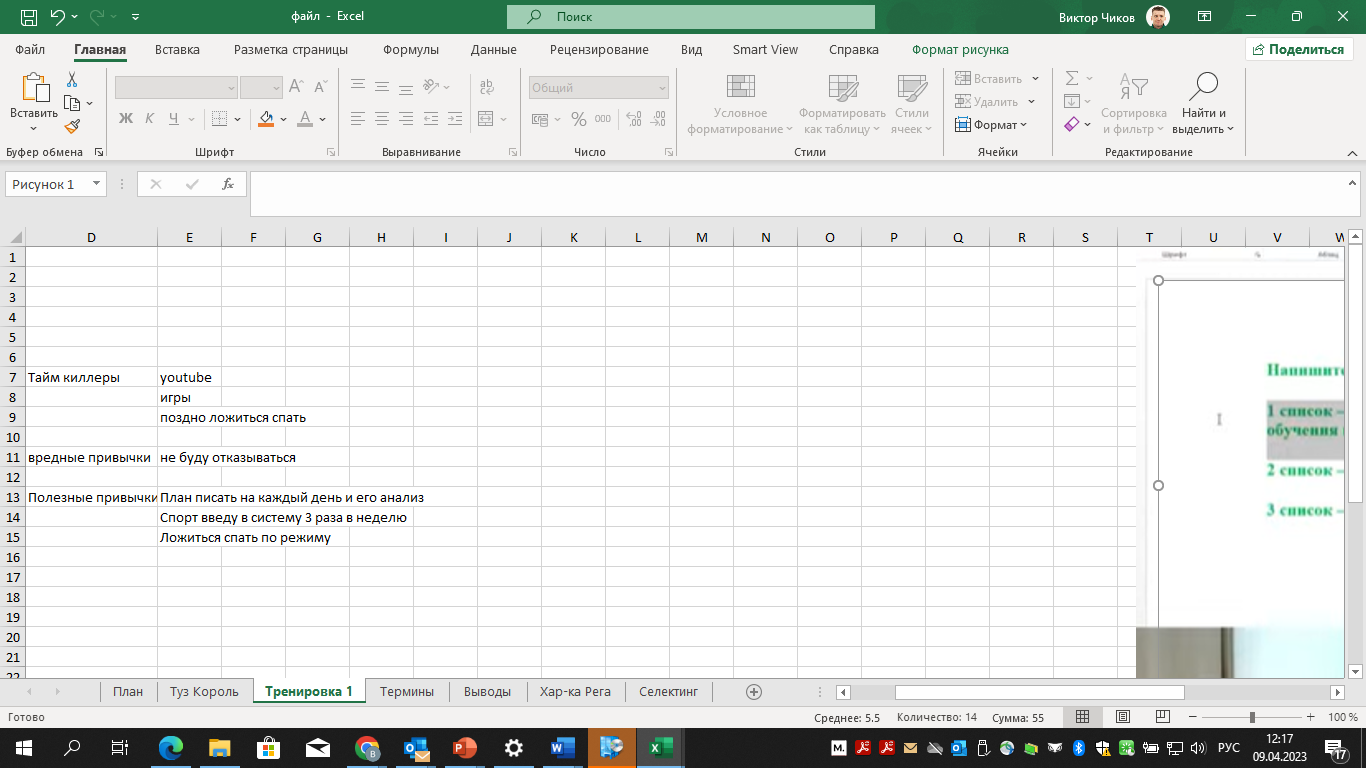Select cell with text youtube
Screen dimensions: 1366x768
click(x=189, y=377)
